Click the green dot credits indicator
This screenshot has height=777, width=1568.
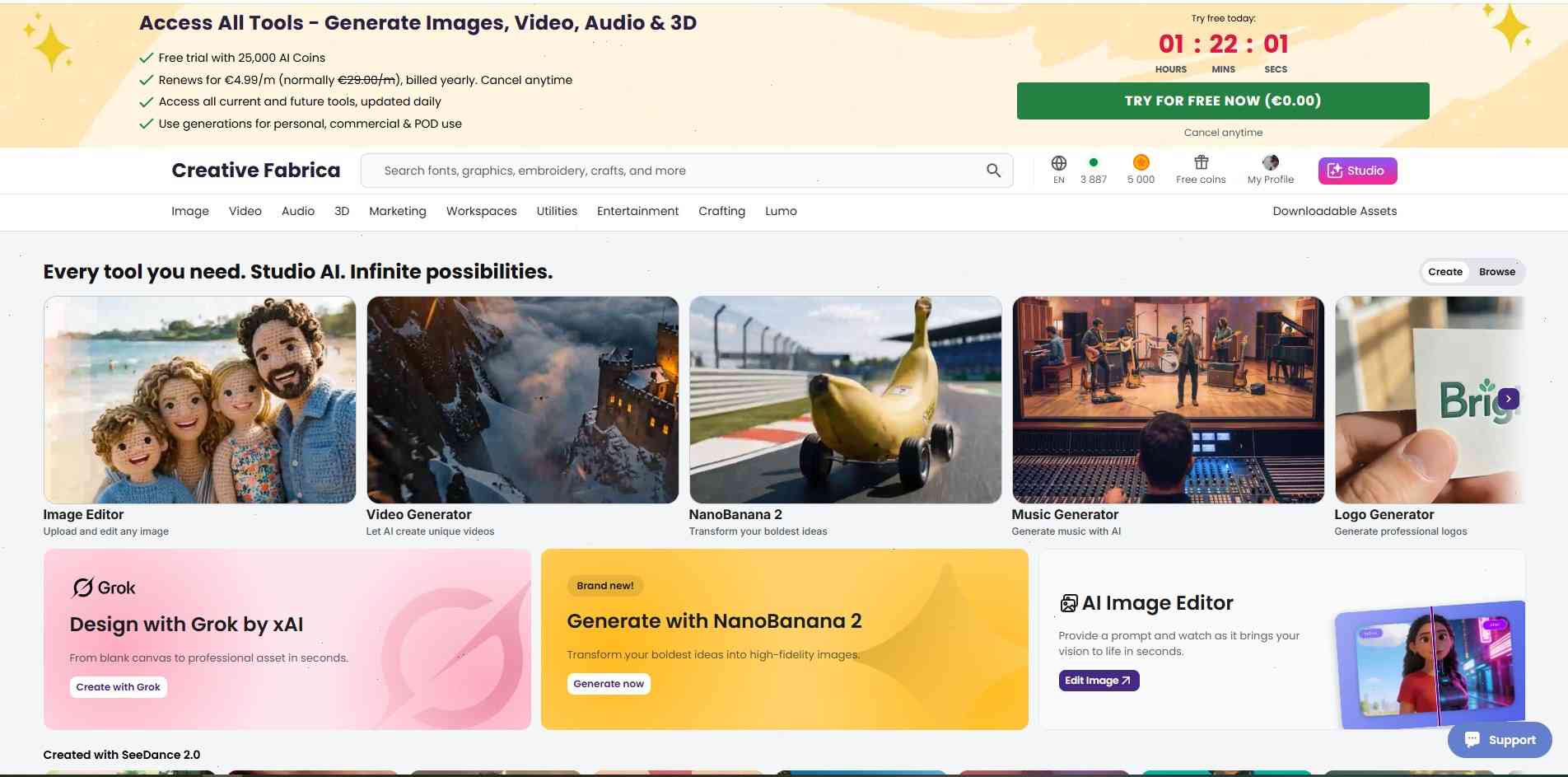(1093, 162)
